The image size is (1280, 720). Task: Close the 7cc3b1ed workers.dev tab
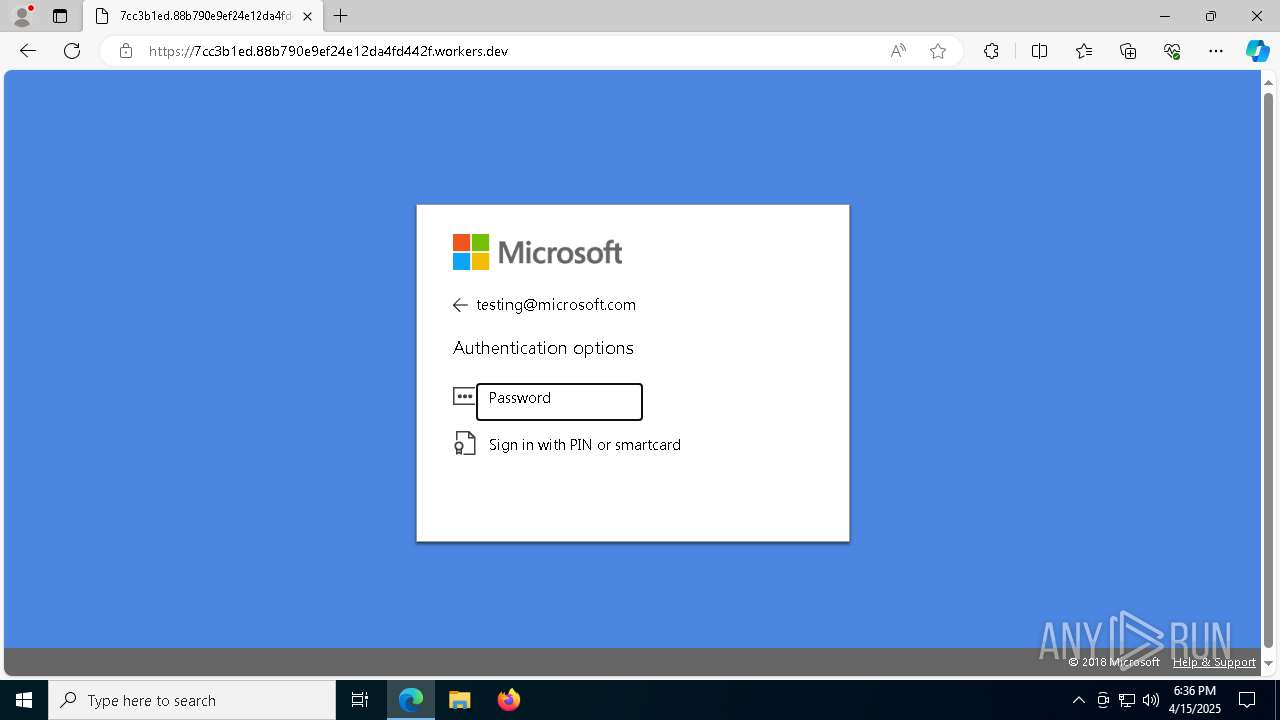point(307,16)
